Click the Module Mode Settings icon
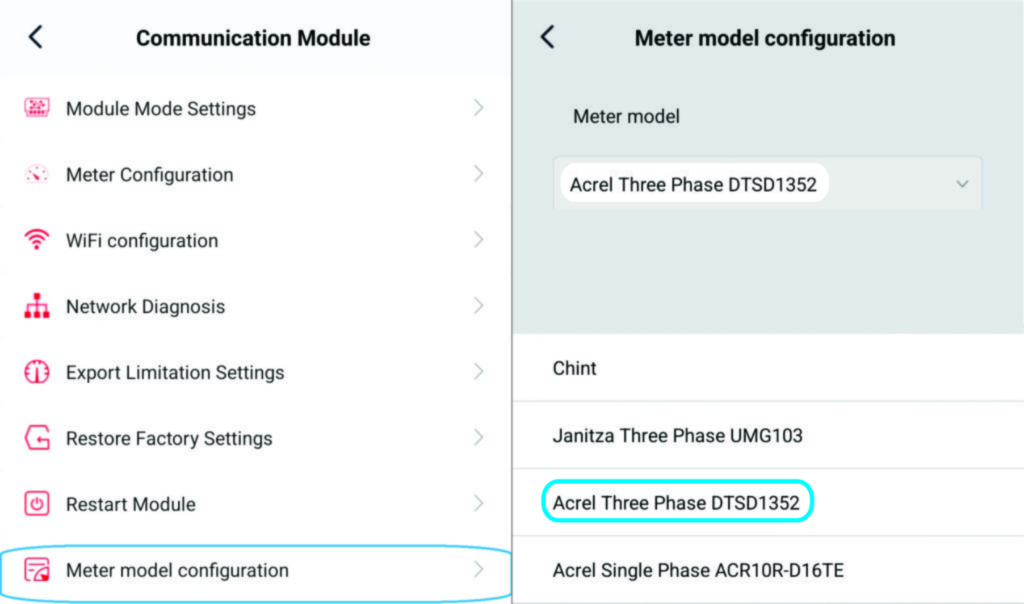Viewport: 1024px width, 604px height. pyautogui.click(x=37, y=108)
